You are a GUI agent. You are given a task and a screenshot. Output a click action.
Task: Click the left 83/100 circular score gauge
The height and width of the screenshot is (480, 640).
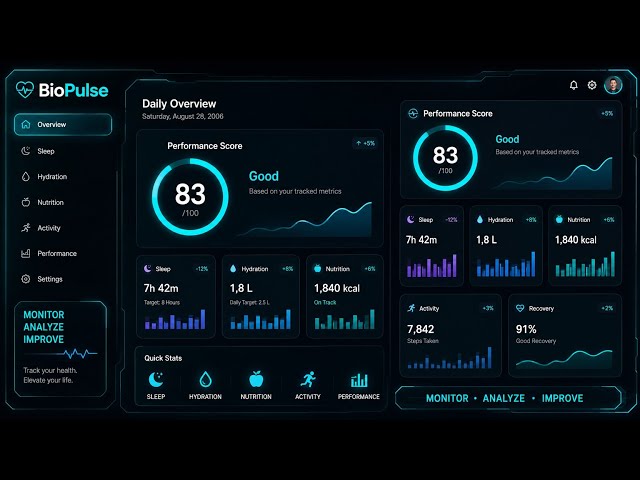[x=190, y=197]
